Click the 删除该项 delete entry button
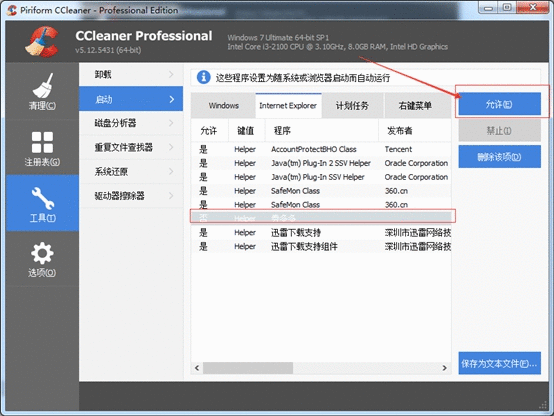Screen dimensions: 554x416 [x=500, y=157]
